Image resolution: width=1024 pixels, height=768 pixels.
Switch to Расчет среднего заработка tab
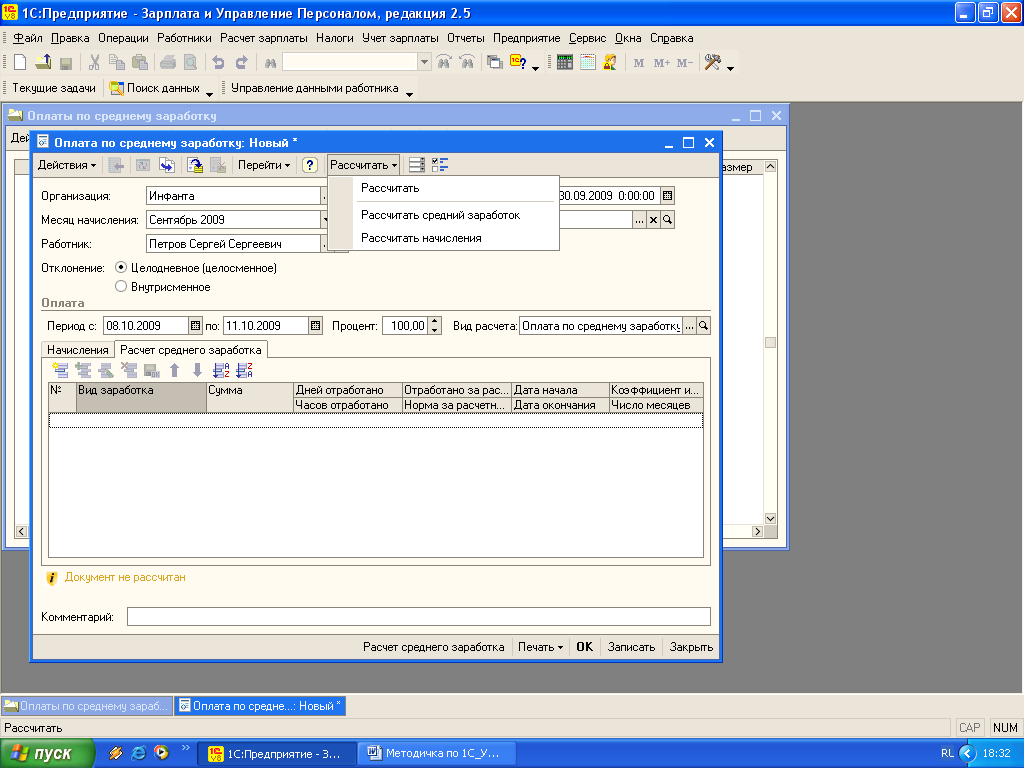191,349
